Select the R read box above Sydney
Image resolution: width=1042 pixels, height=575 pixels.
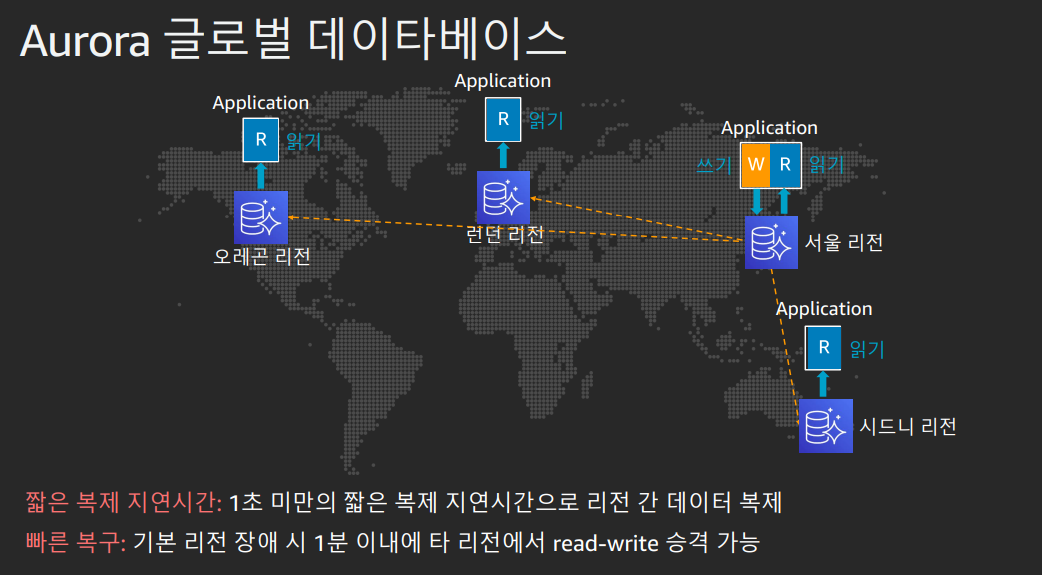[x=823, y=348]
